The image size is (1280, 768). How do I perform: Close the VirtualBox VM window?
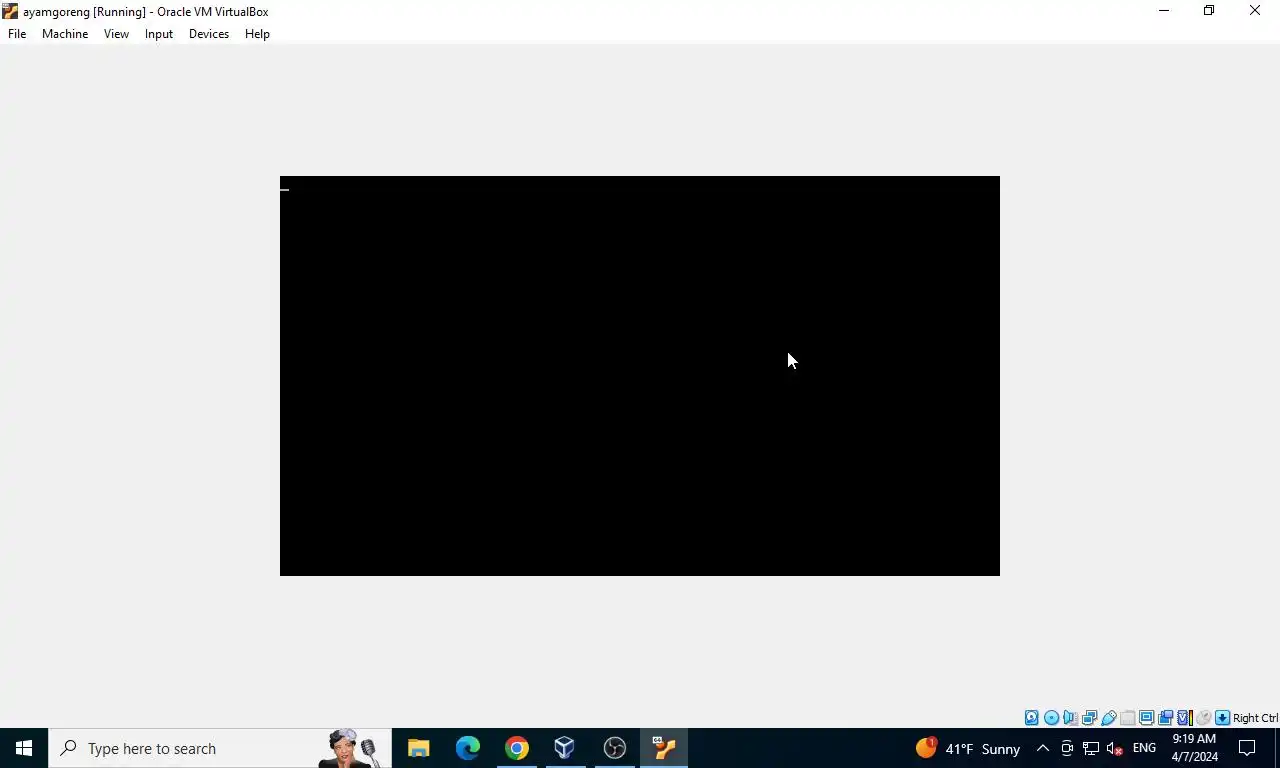1255,11
